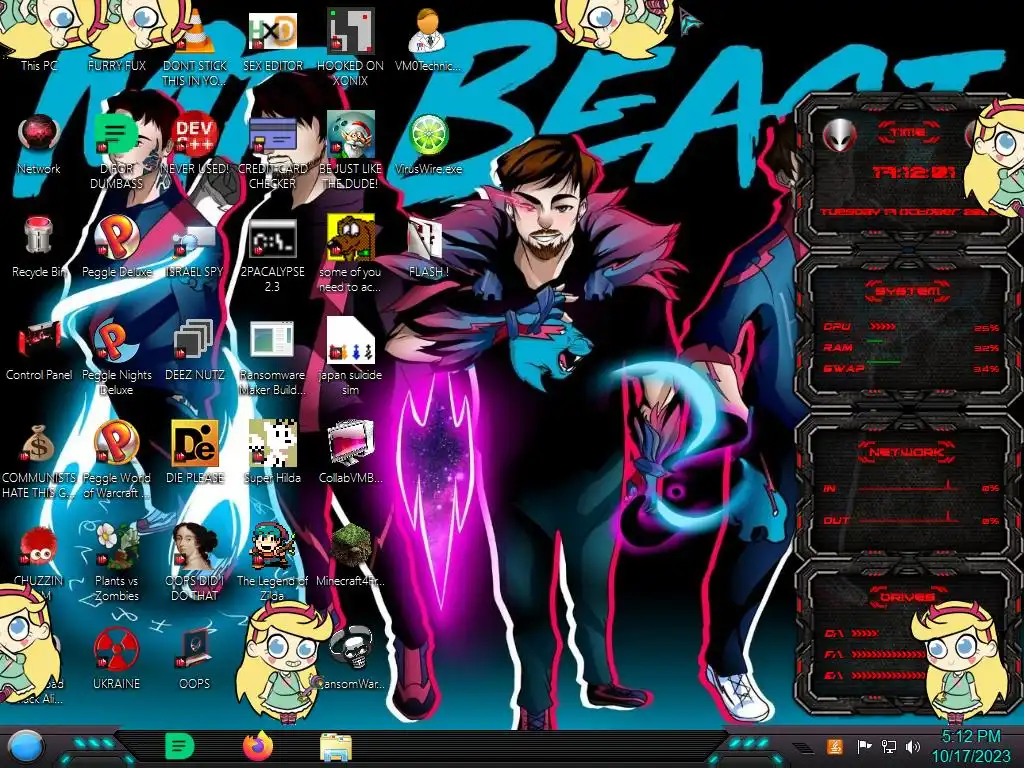This screenshot has height=768, width=1024.
Task: Open the SEX EDITOR HxD shortcut
Action: (x=272, y=39)
